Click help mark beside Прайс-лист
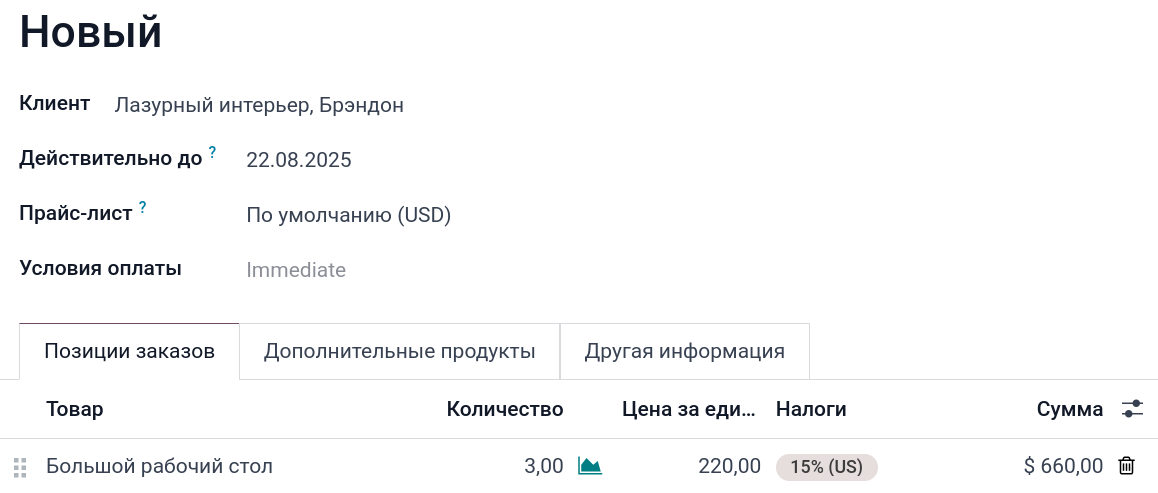1158x493 pixels. 143,208
